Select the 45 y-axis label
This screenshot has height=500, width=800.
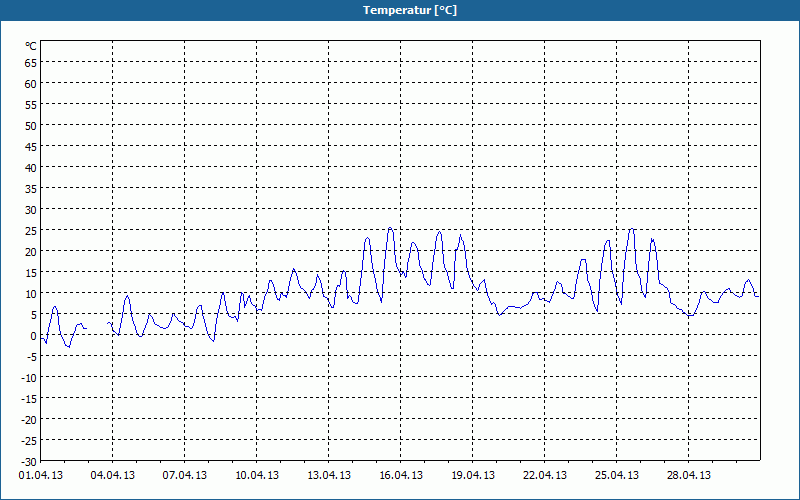pos(31,147)
